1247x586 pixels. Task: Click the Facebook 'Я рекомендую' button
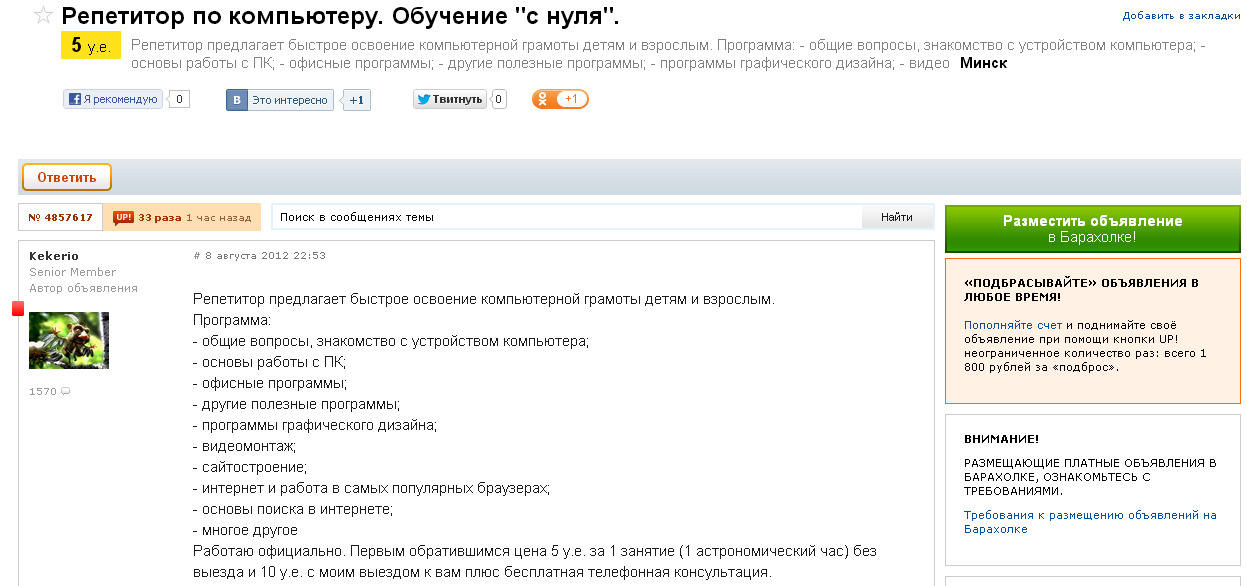pos(113,99)
